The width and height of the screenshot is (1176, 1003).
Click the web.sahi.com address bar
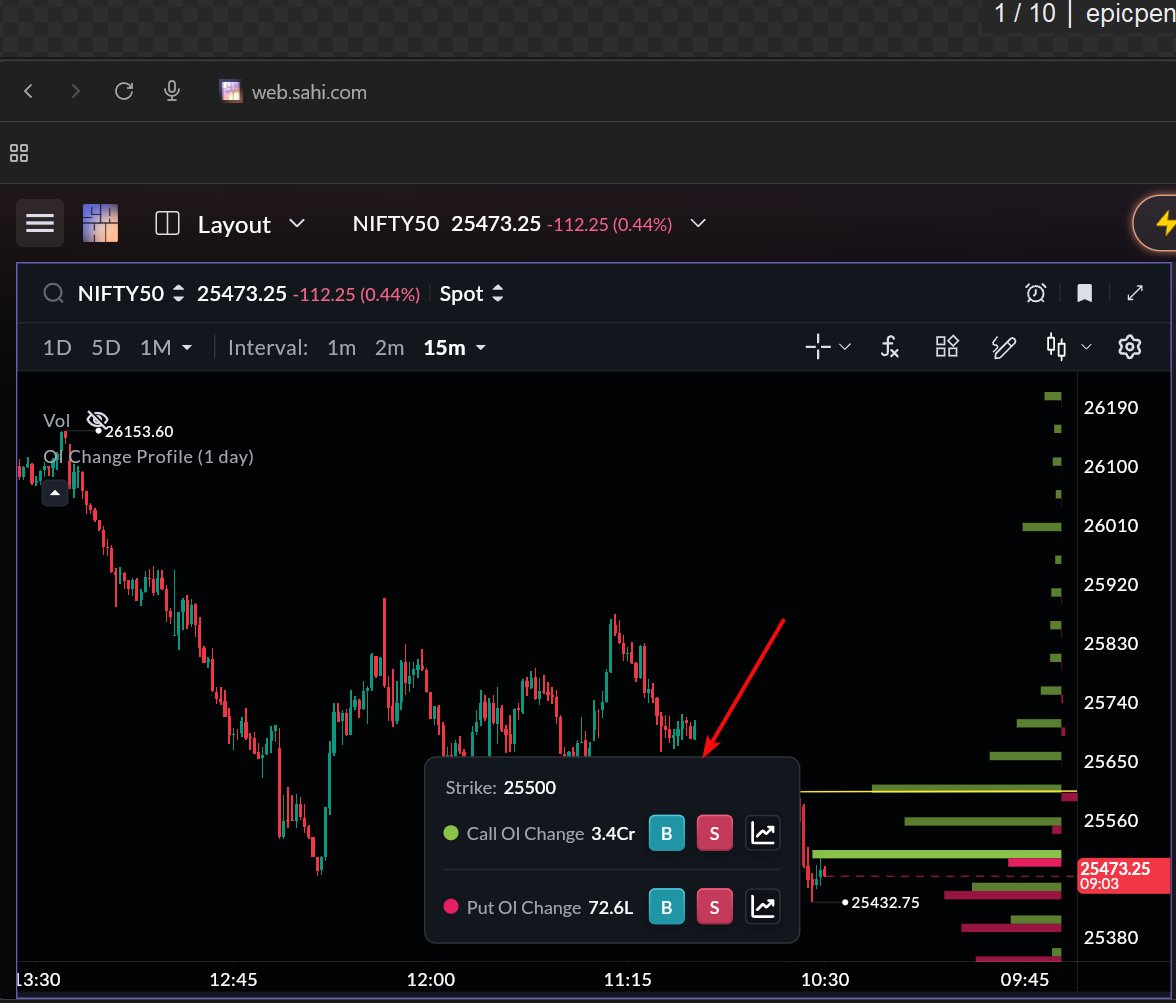coord(309,92)
